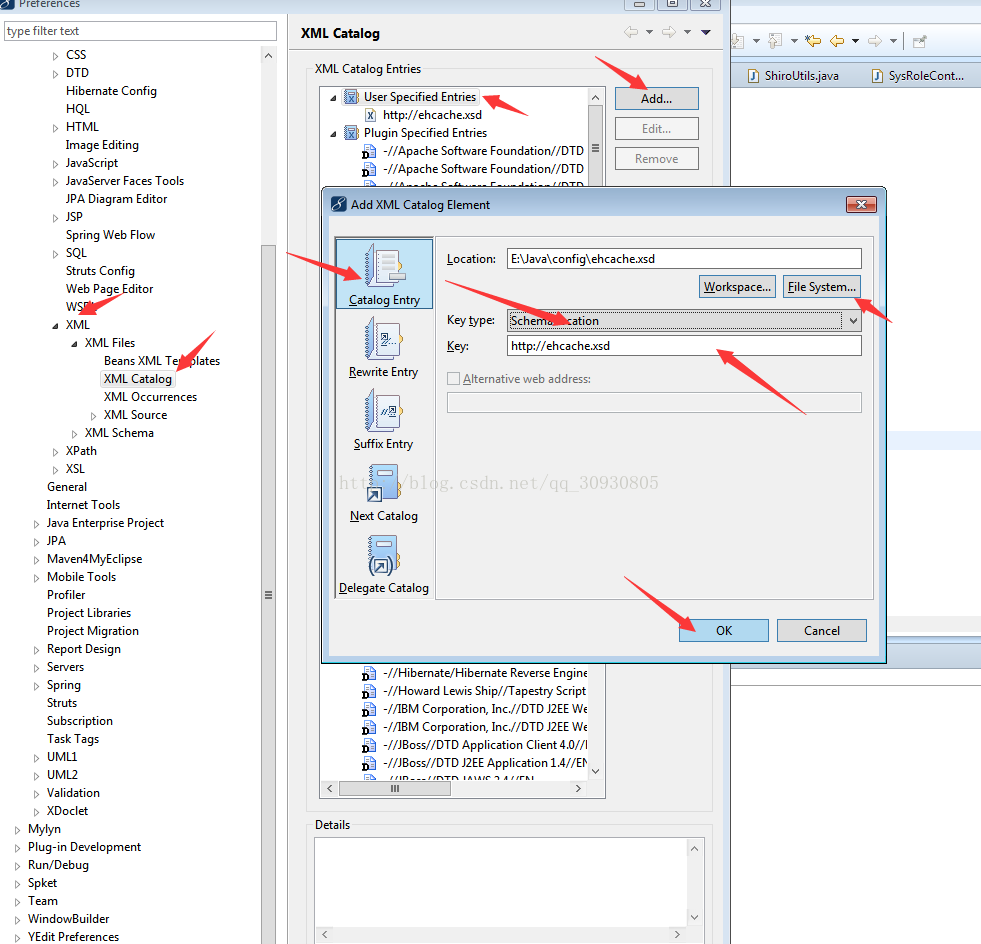Select the Next Catalog icon
This screenshot has height=944, width=981.
(384, 484)
